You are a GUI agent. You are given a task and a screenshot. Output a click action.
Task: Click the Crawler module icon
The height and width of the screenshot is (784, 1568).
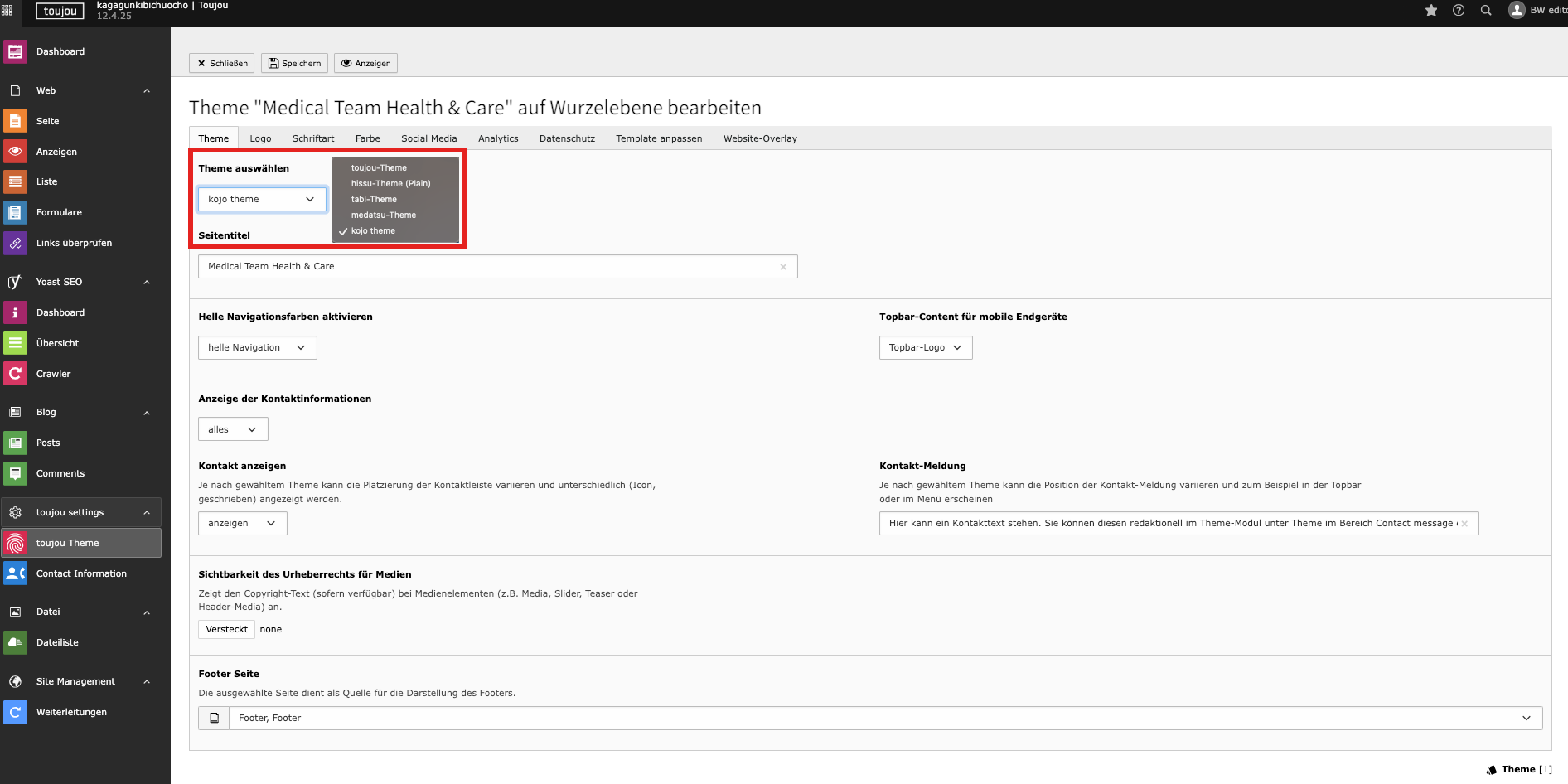[x=15, y=374]
